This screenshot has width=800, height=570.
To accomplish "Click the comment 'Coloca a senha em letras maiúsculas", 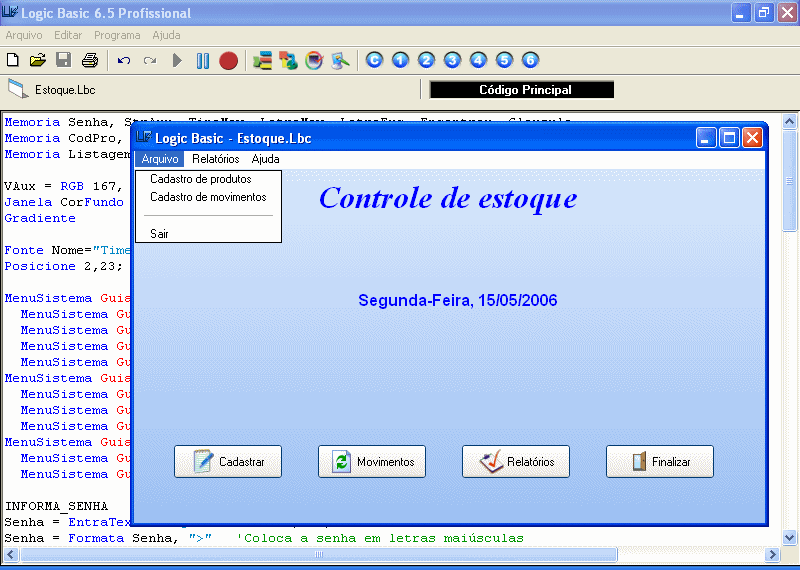I will tap(380, 538).
